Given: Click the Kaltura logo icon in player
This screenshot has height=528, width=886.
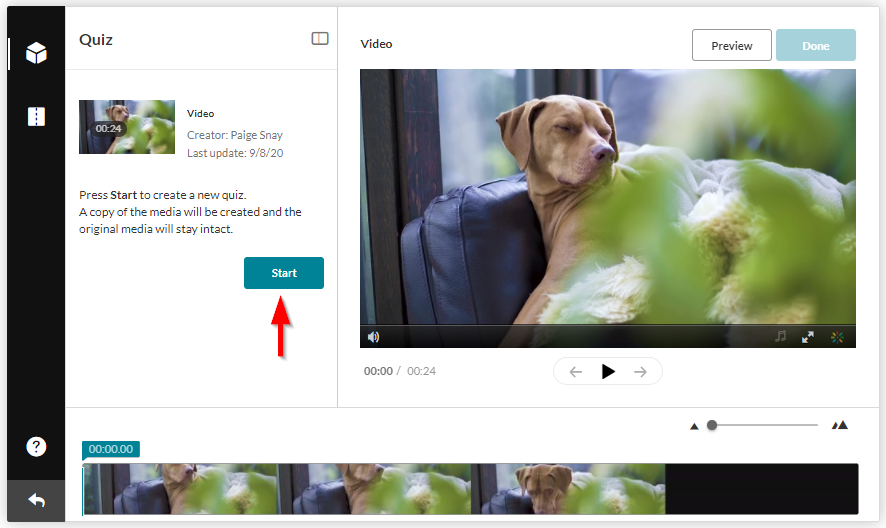Looking at the screenshot, I should (837, 337).
